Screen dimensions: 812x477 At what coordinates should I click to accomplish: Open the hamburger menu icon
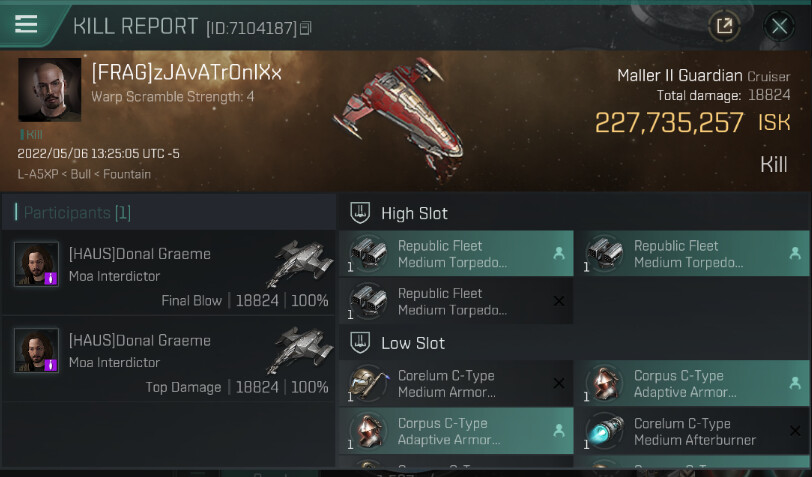[26, 24]
